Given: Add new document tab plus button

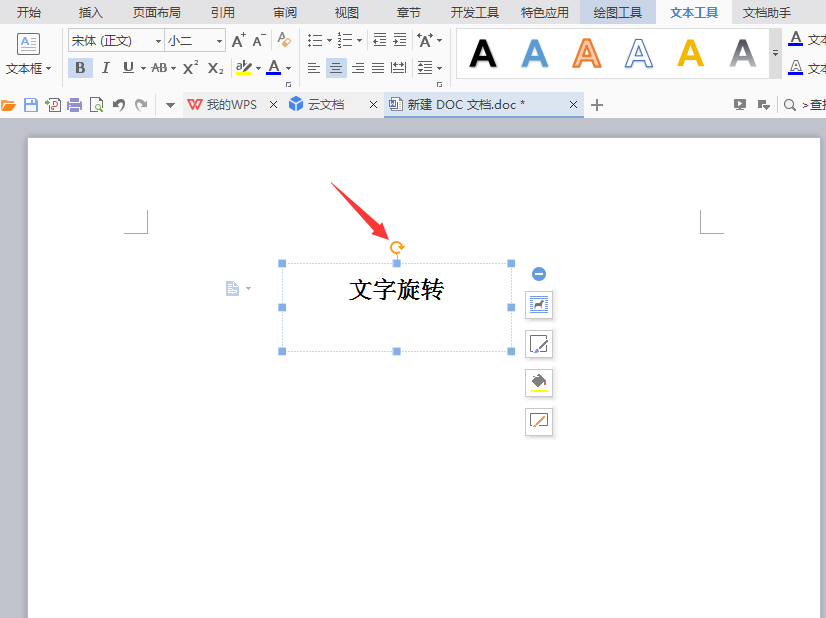Looking at the screenshot, I should click(597, 105).
